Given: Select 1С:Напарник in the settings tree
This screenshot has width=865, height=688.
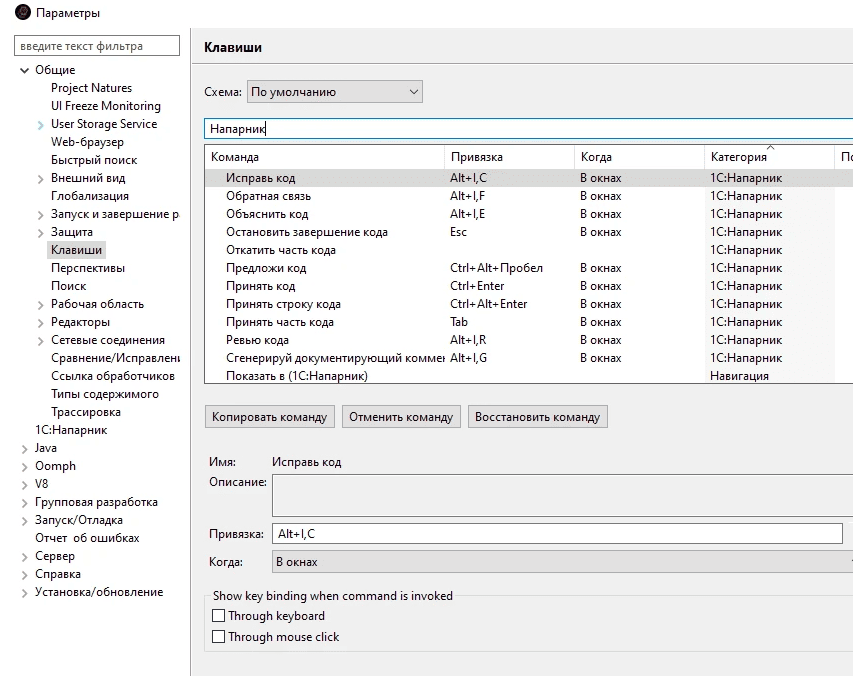Looking at the screenshot, I should coord(71,430).
